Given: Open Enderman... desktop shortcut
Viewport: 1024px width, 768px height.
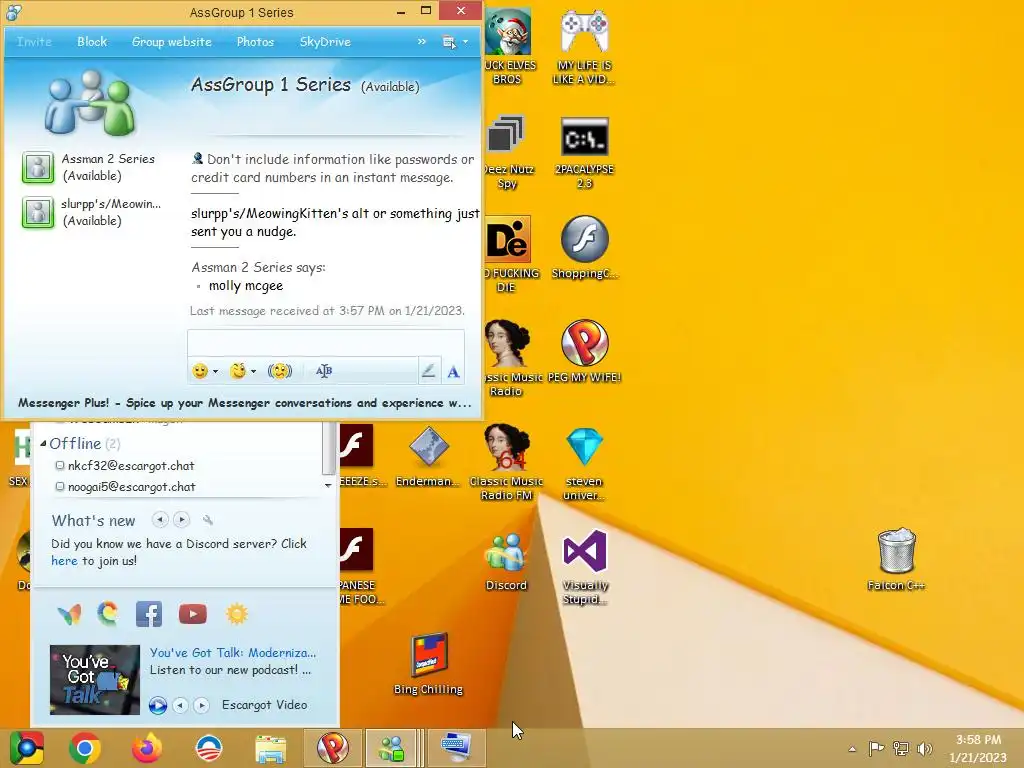Looking at the screenshot, I should click(428, 456).
